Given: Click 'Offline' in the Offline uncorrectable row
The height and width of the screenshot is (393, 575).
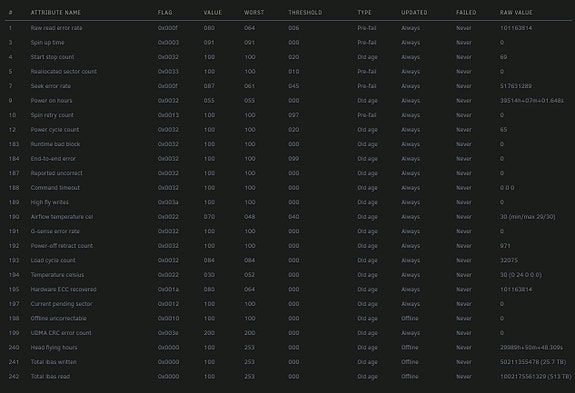Looking at the screenshot, I should [410, 318].
